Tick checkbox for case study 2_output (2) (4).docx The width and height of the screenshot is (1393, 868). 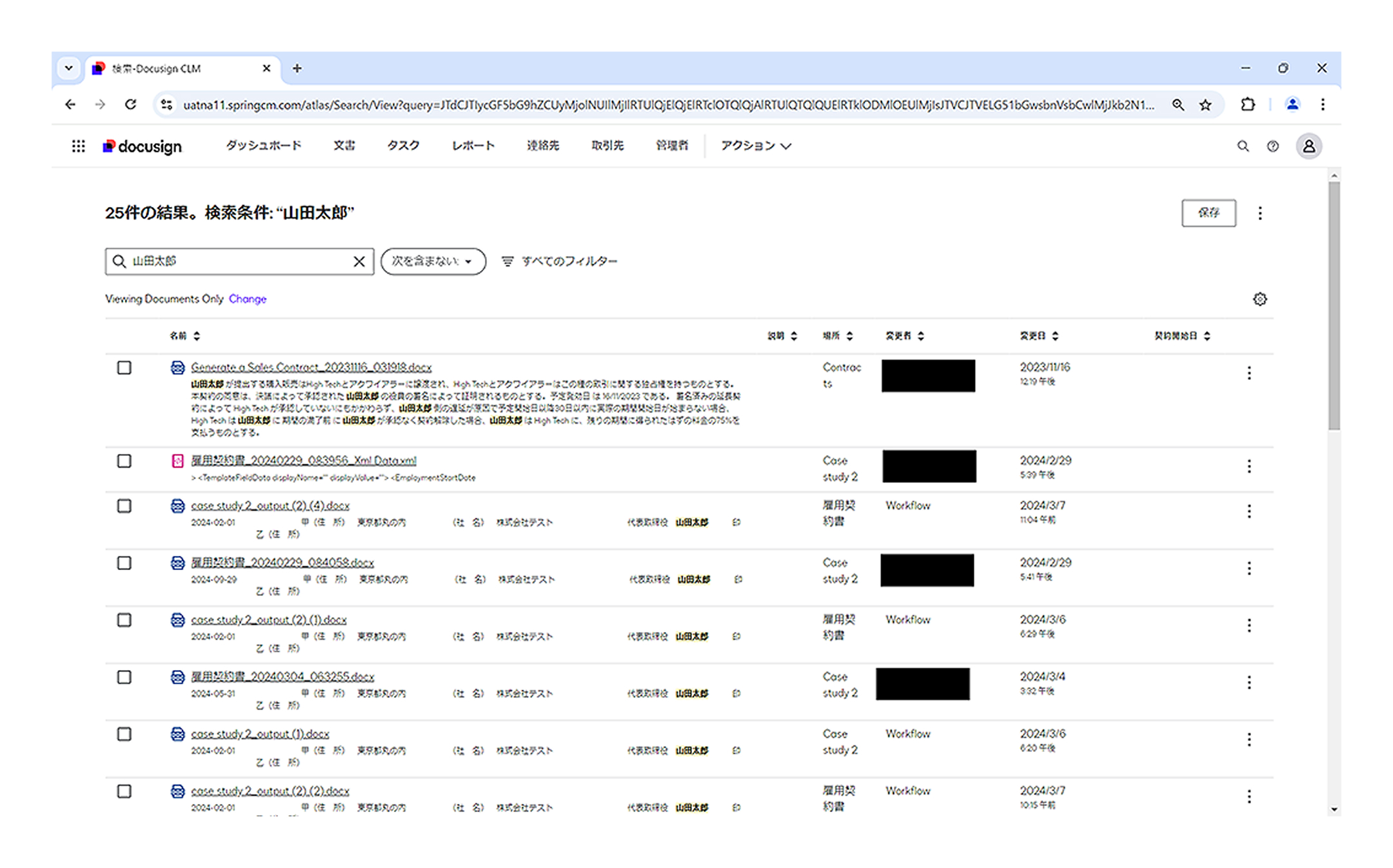tap(124, 506)
